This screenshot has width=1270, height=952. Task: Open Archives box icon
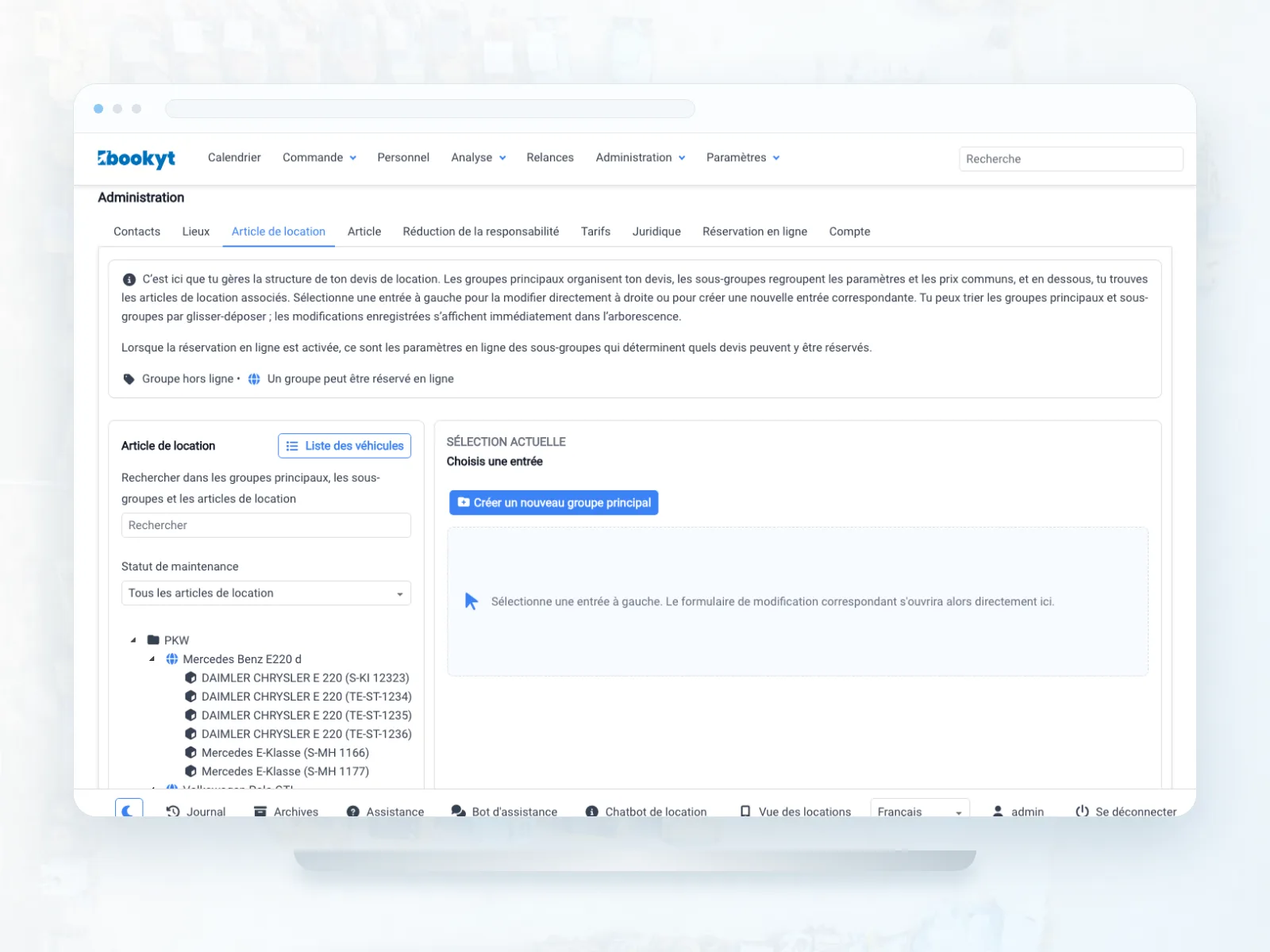tap(260, 811)
